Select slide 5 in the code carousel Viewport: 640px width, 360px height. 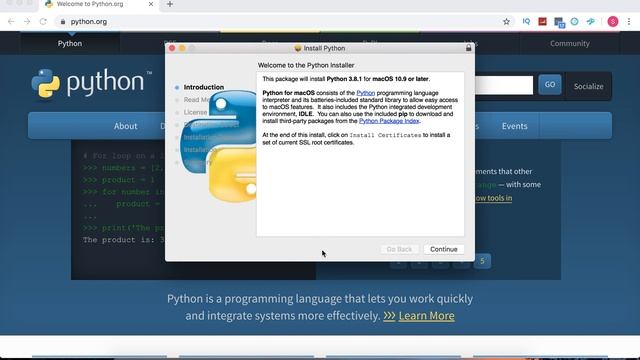click(x=482, y=261)
